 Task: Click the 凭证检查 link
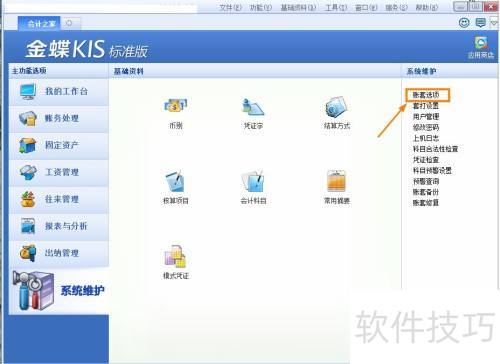(426, 160)
